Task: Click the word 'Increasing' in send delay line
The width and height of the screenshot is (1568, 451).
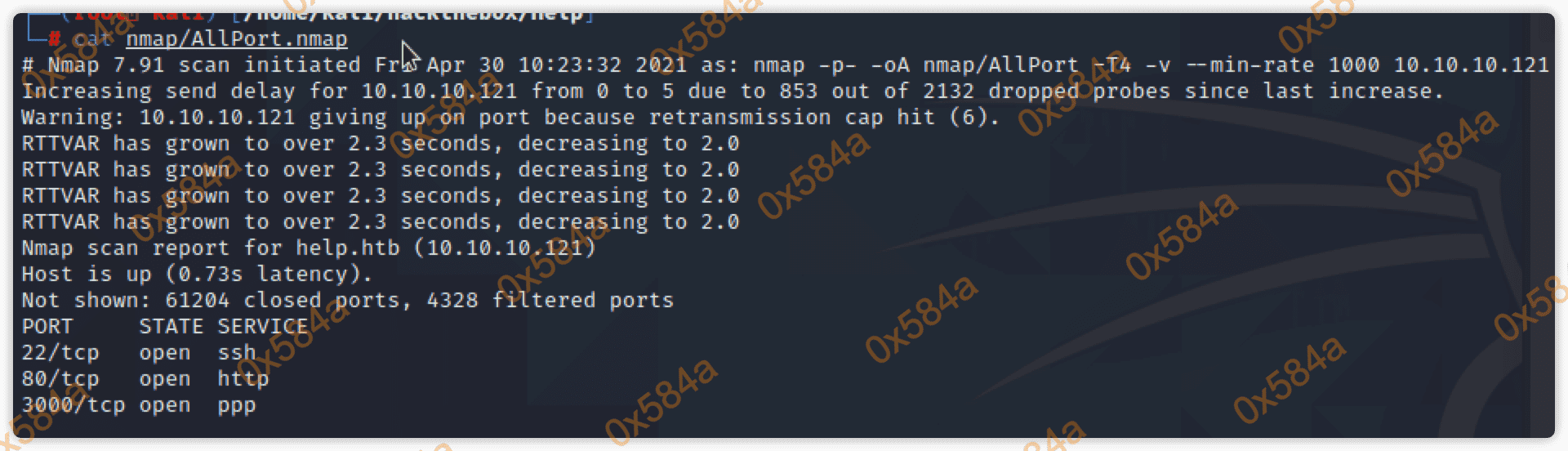Action: click(x=87, y=92)
